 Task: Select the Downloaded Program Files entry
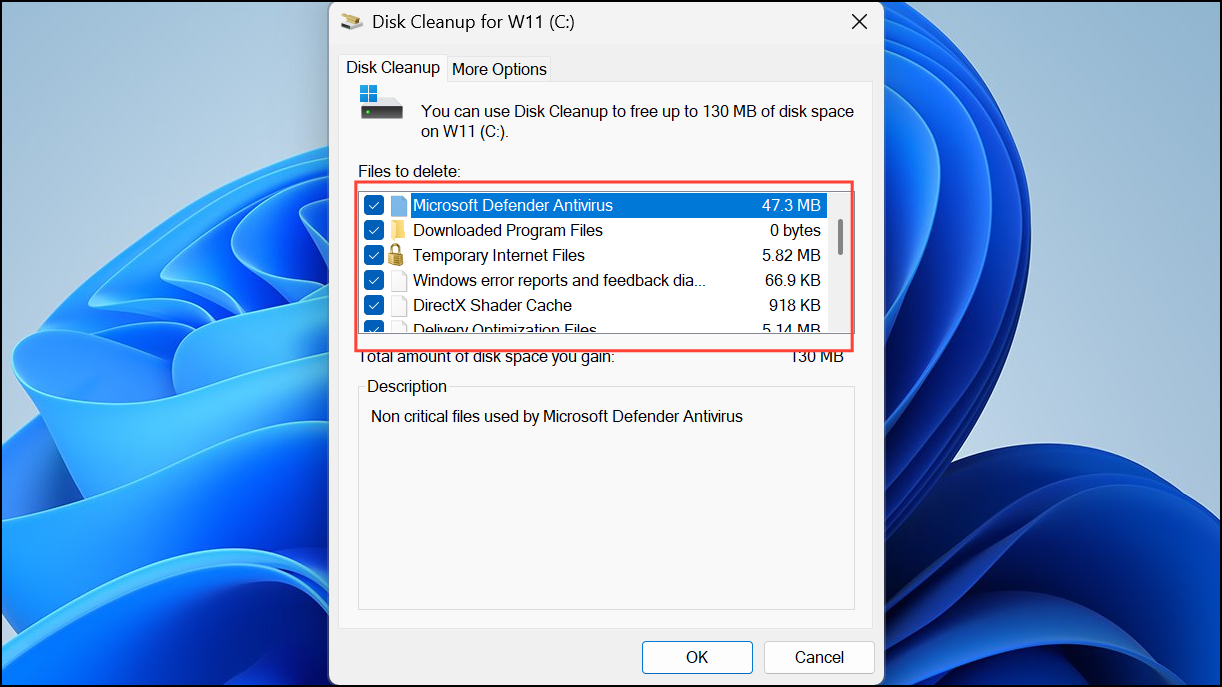pyautogui.click(x=508, y=230)
